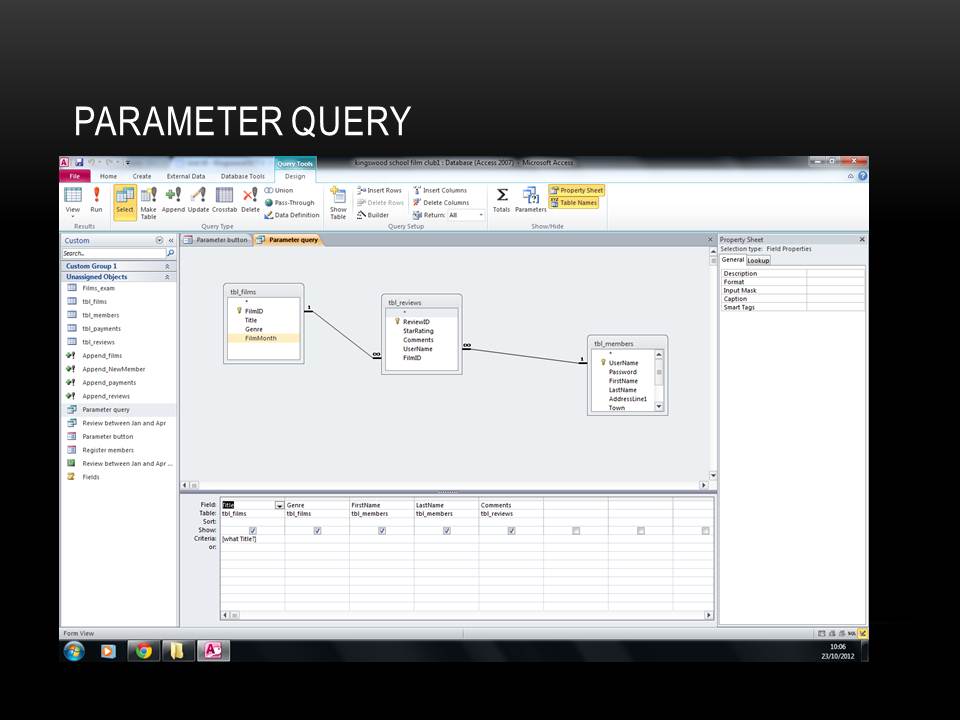Image resolution: width=960 pixels, height=720 pixels.
Task: Select FilmMonth field in tbl_films
Action: [263, 338]
